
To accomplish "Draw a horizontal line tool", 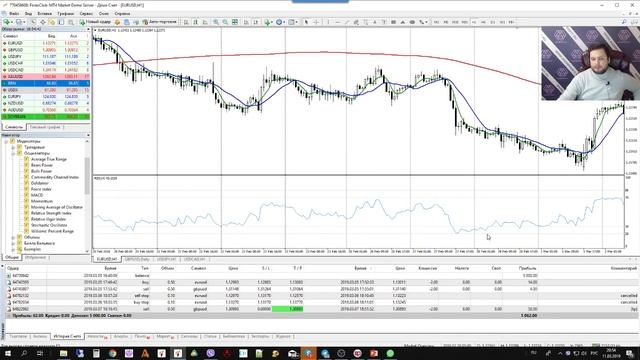I will 338,22.
